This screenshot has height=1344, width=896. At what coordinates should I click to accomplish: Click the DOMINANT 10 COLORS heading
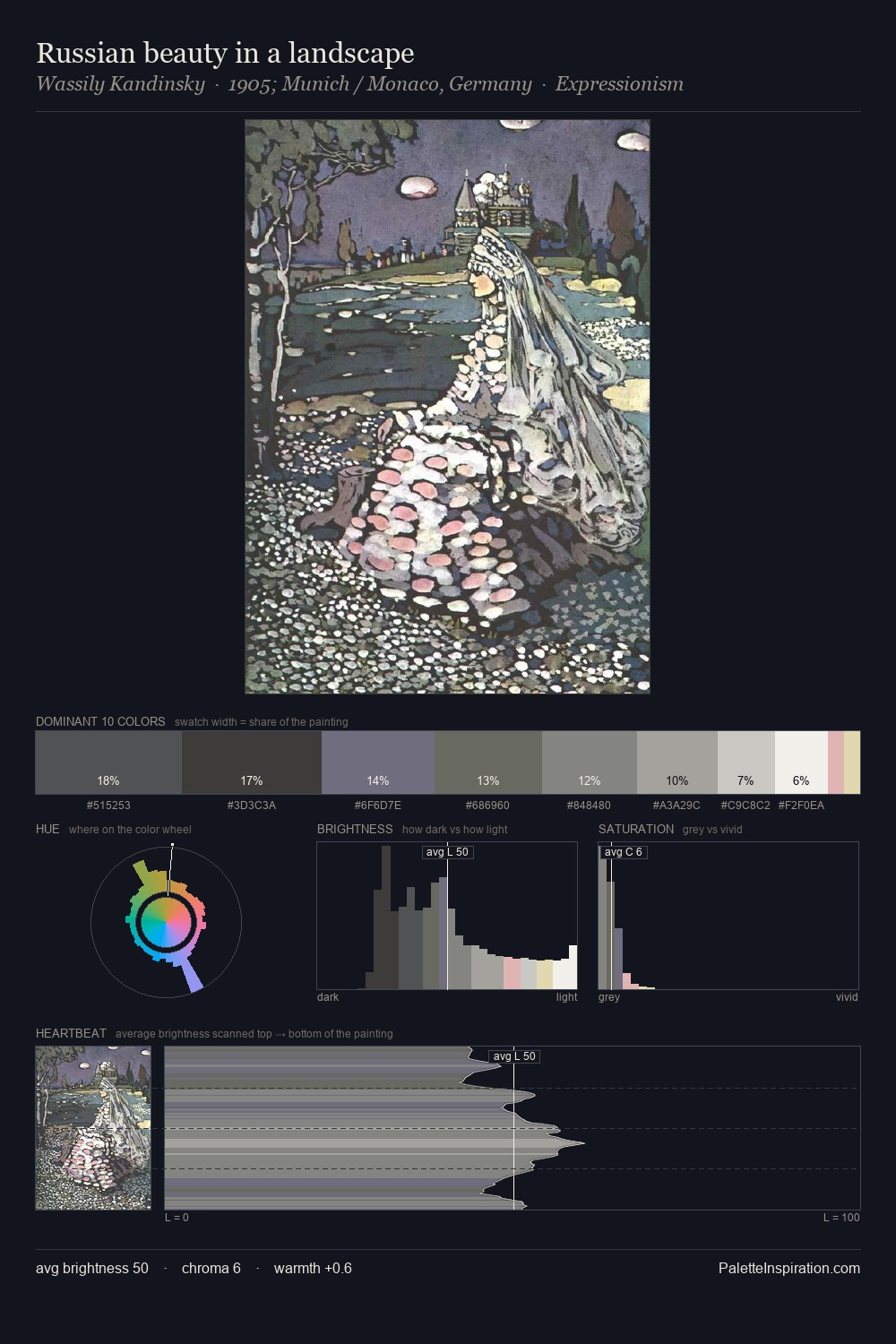coord(100,721)
